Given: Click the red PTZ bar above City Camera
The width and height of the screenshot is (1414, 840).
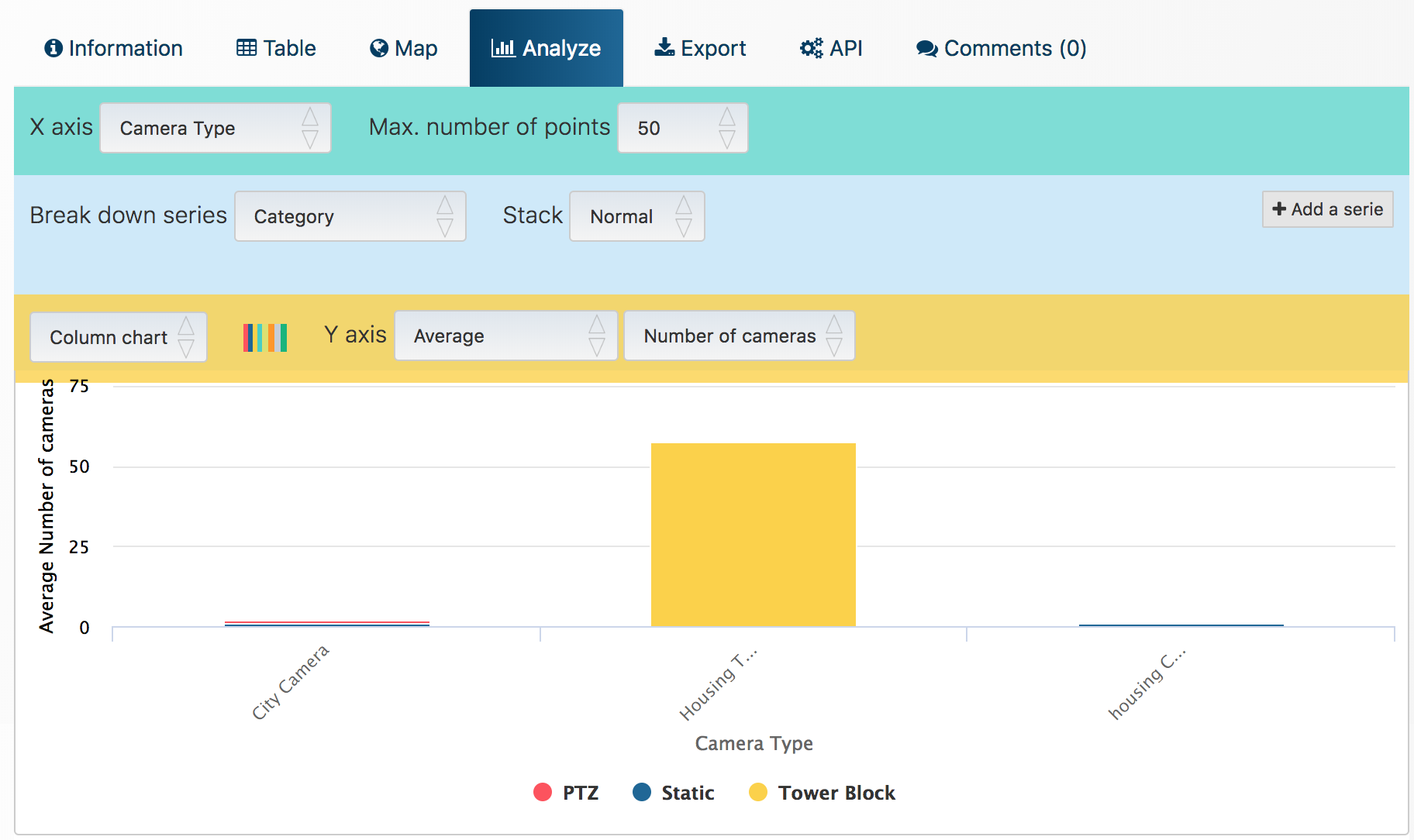Looking at the screenshot, I should (x=327, y=622).
